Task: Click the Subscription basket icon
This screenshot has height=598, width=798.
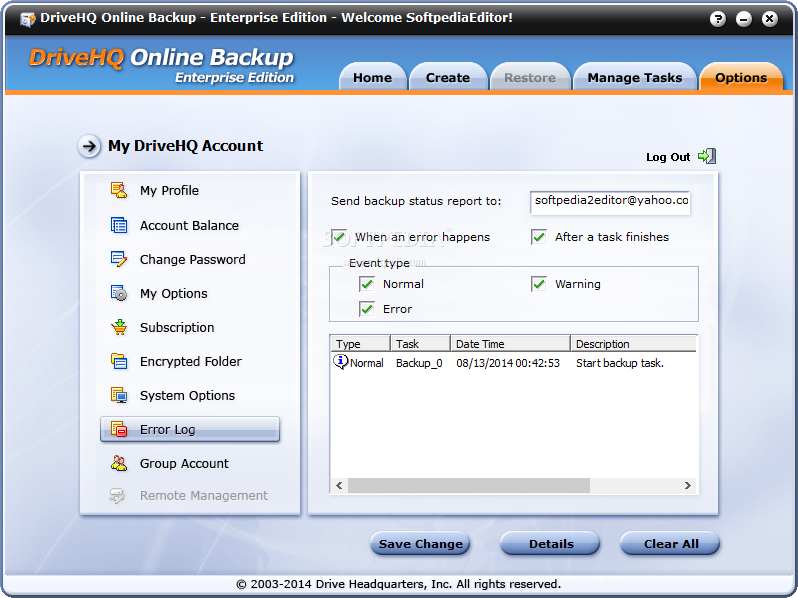Action: click(x=119, y=327)
